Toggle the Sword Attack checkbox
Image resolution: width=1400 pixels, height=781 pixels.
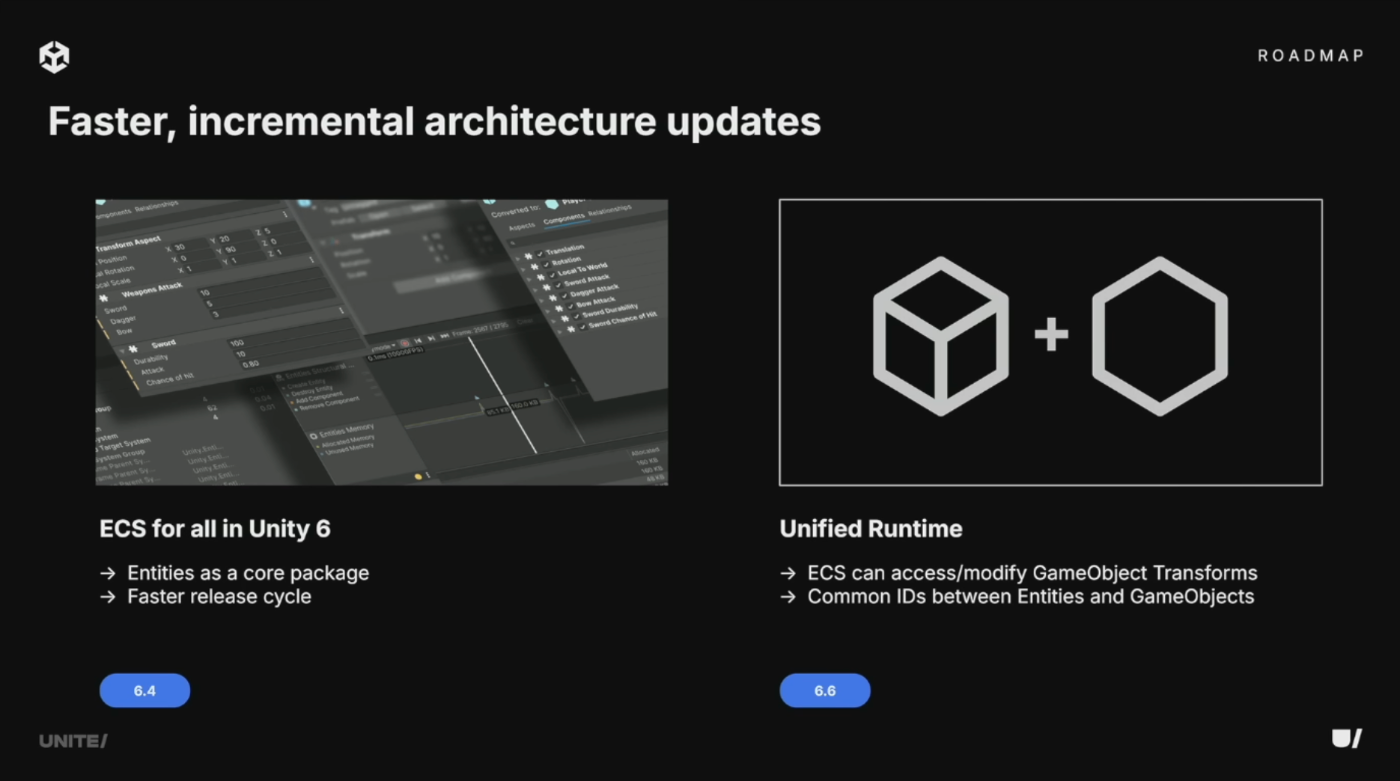558,285
